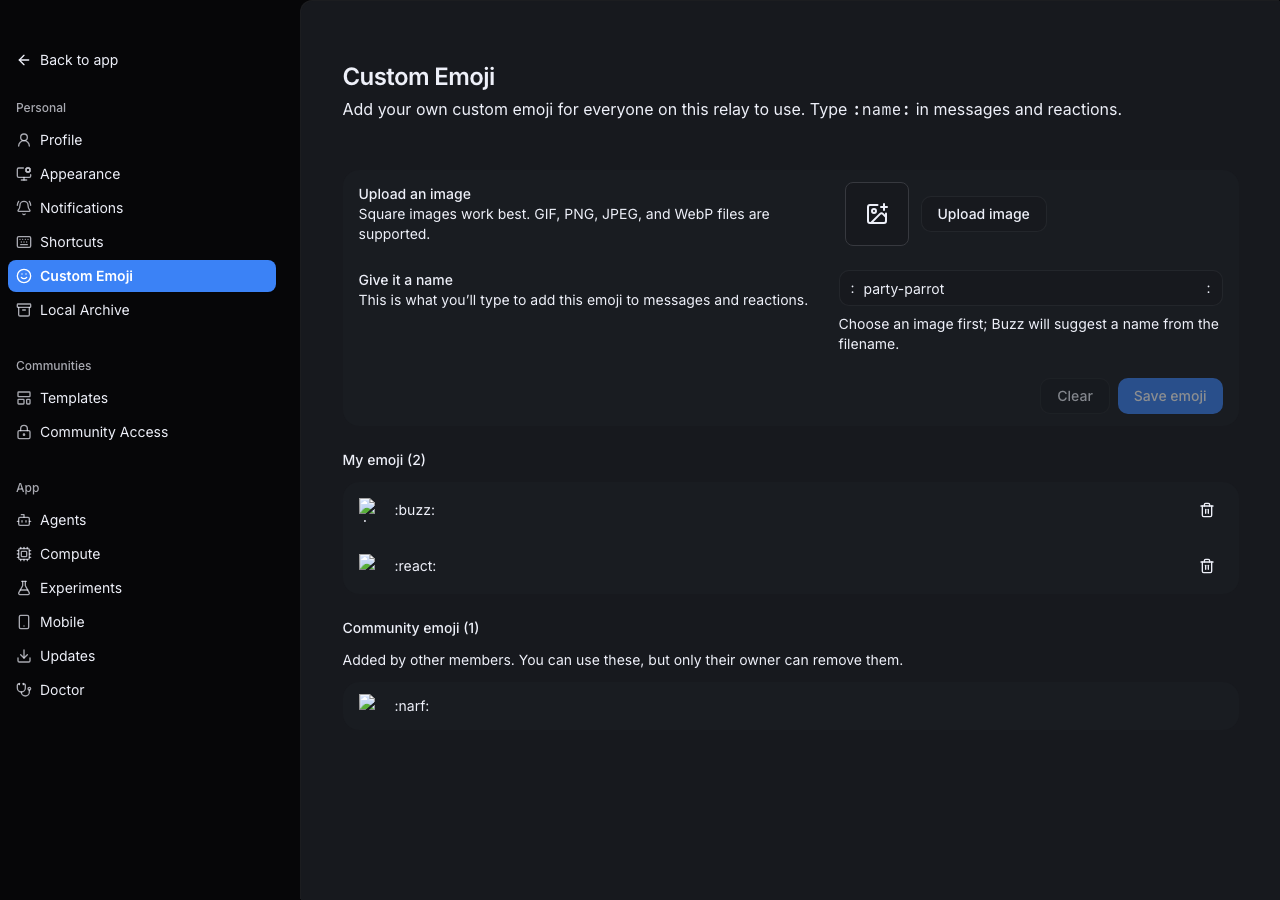Click the Custom Emoji smiley icon
Viewport: 1280px width, 900px height.
coord(24,276)
